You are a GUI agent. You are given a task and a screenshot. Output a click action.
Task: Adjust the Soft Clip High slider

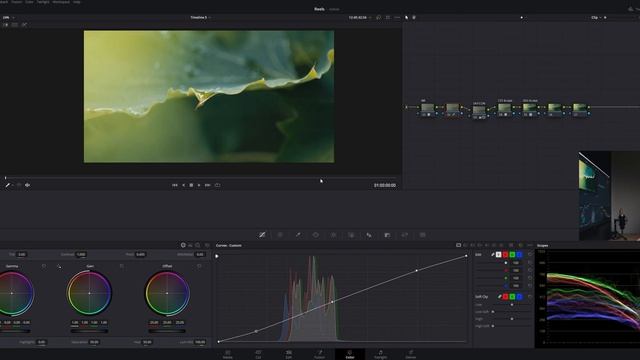(x=512, y=319)
